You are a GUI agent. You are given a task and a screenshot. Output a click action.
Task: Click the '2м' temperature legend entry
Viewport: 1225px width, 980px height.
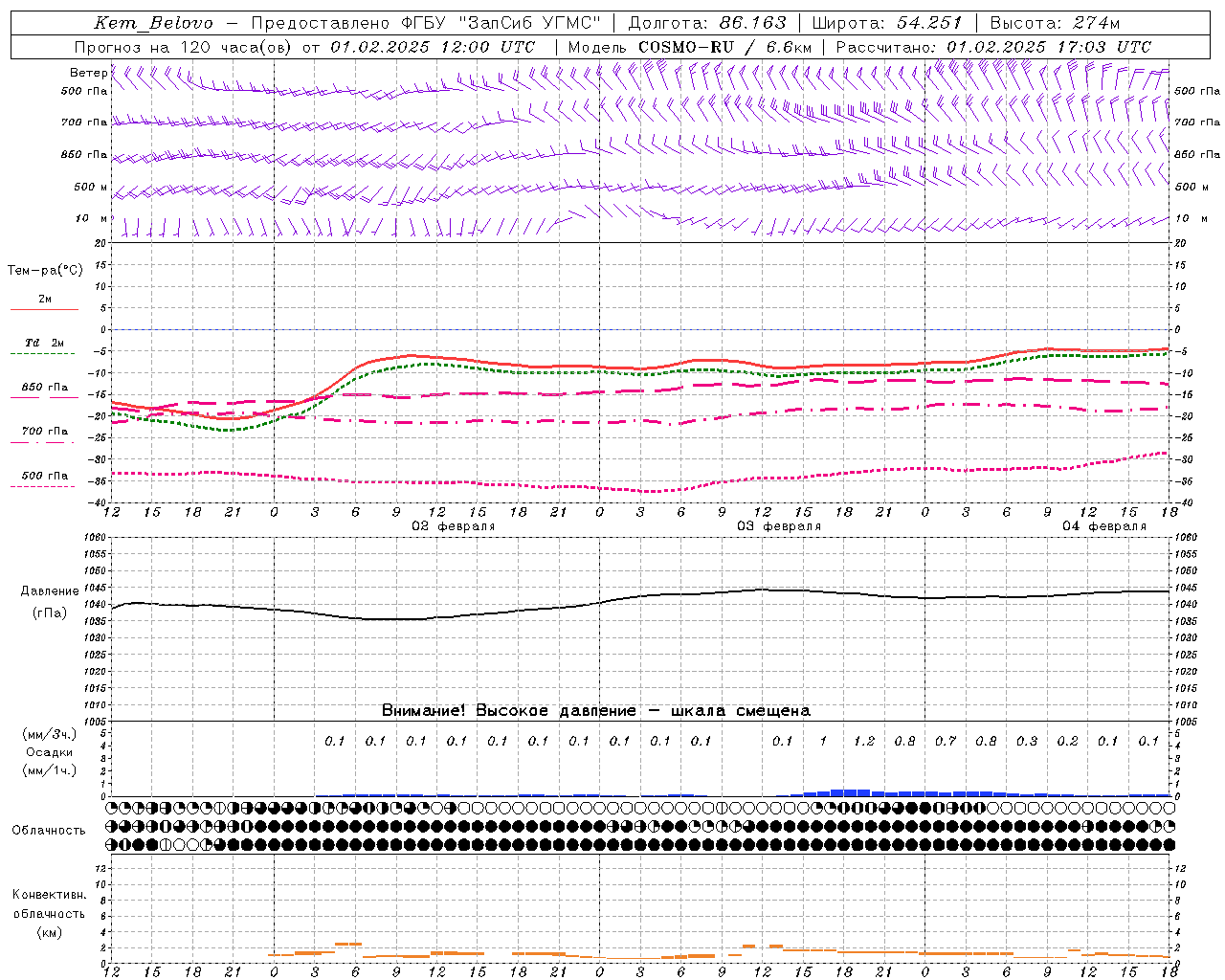coord(45,300)
